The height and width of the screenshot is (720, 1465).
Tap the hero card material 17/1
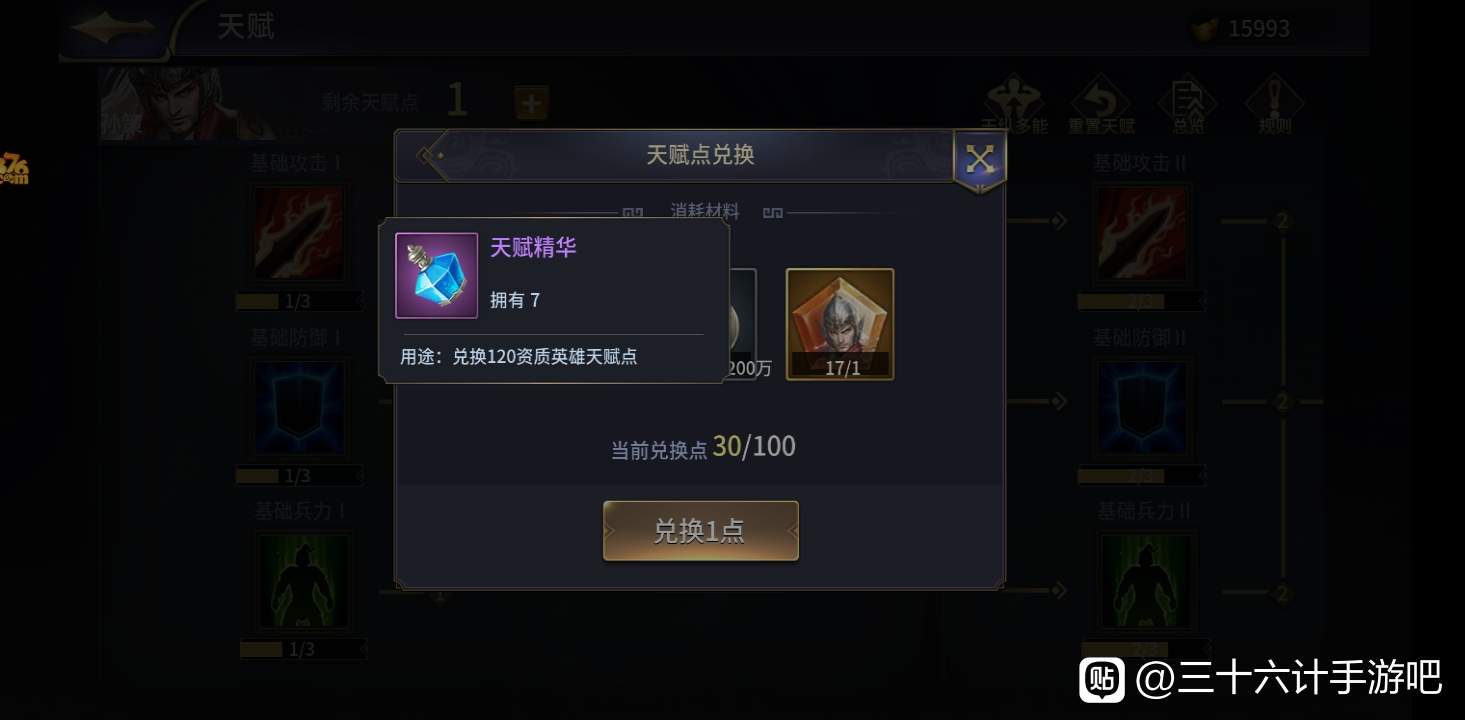coord(840,324)
